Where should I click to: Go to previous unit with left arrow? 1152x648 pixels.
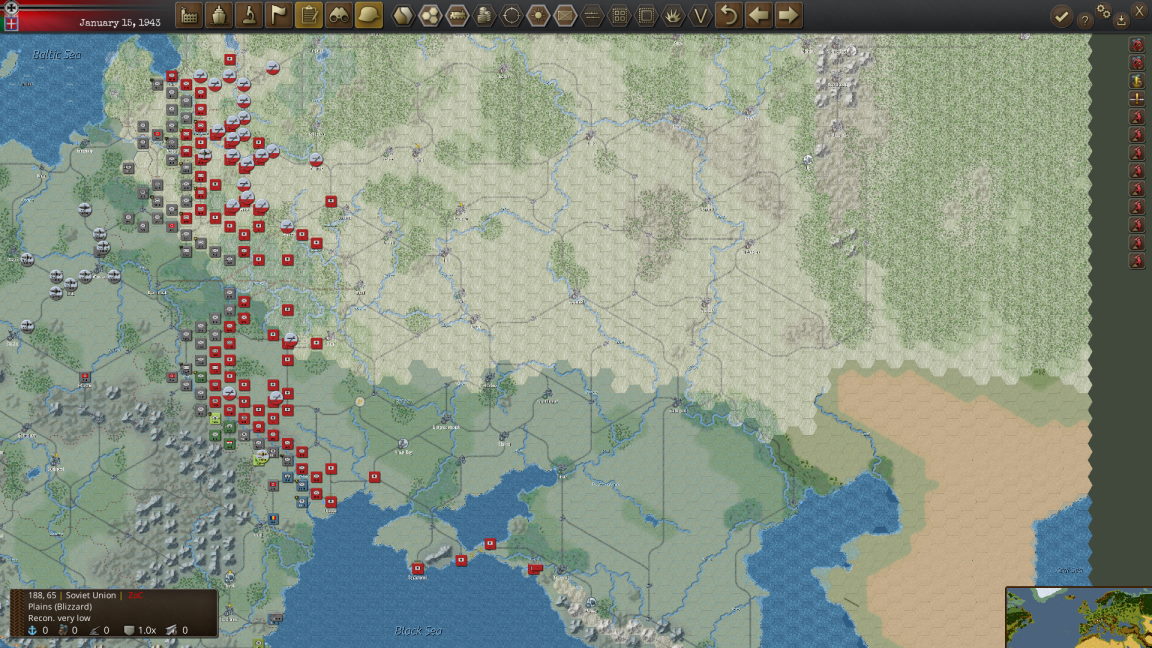tap(758, 15)
